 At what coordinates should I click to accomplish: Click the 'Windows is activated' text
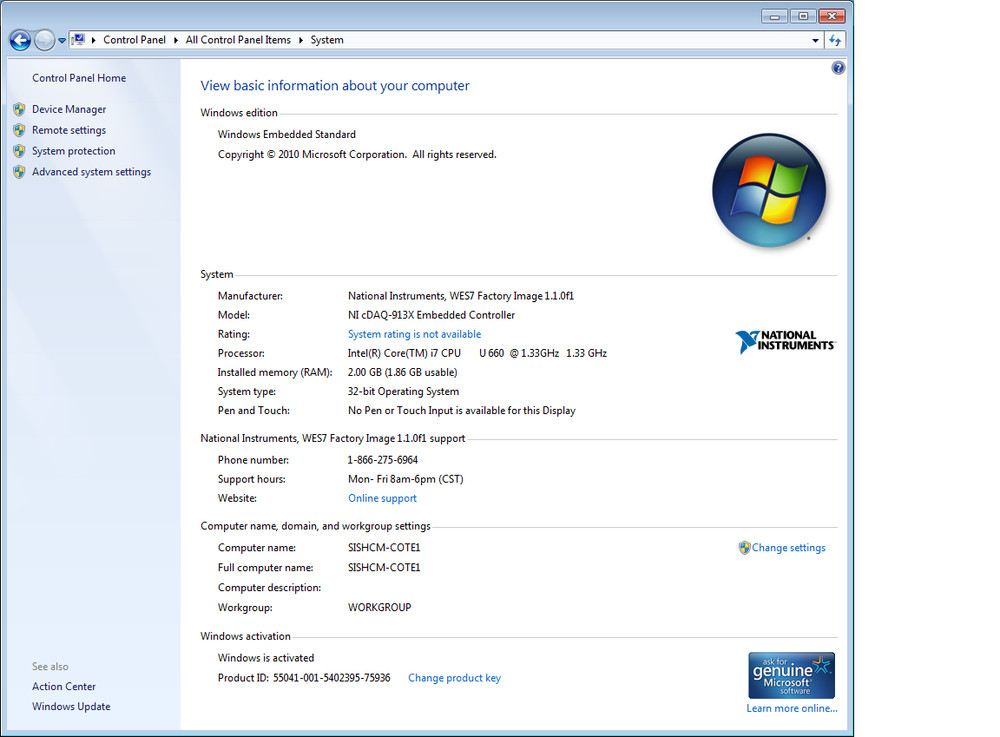(x=265, y=658)
